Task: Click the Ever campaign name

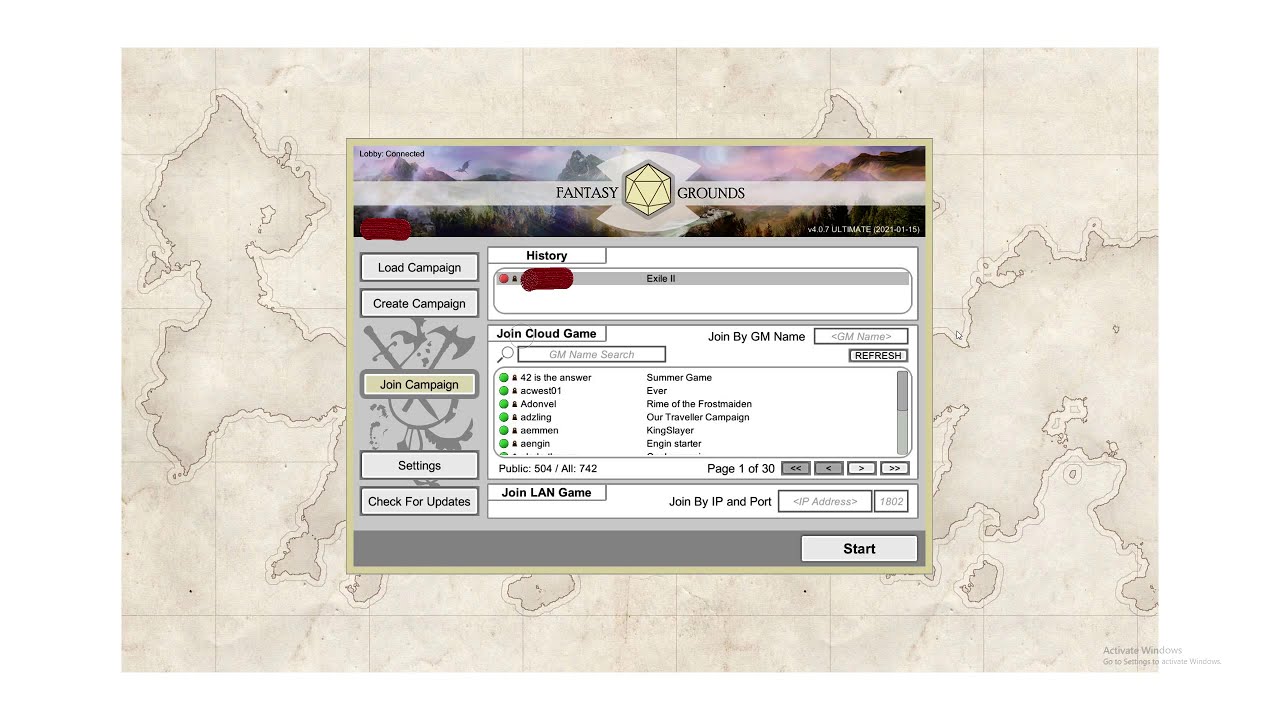Action: tap(656, 391)
